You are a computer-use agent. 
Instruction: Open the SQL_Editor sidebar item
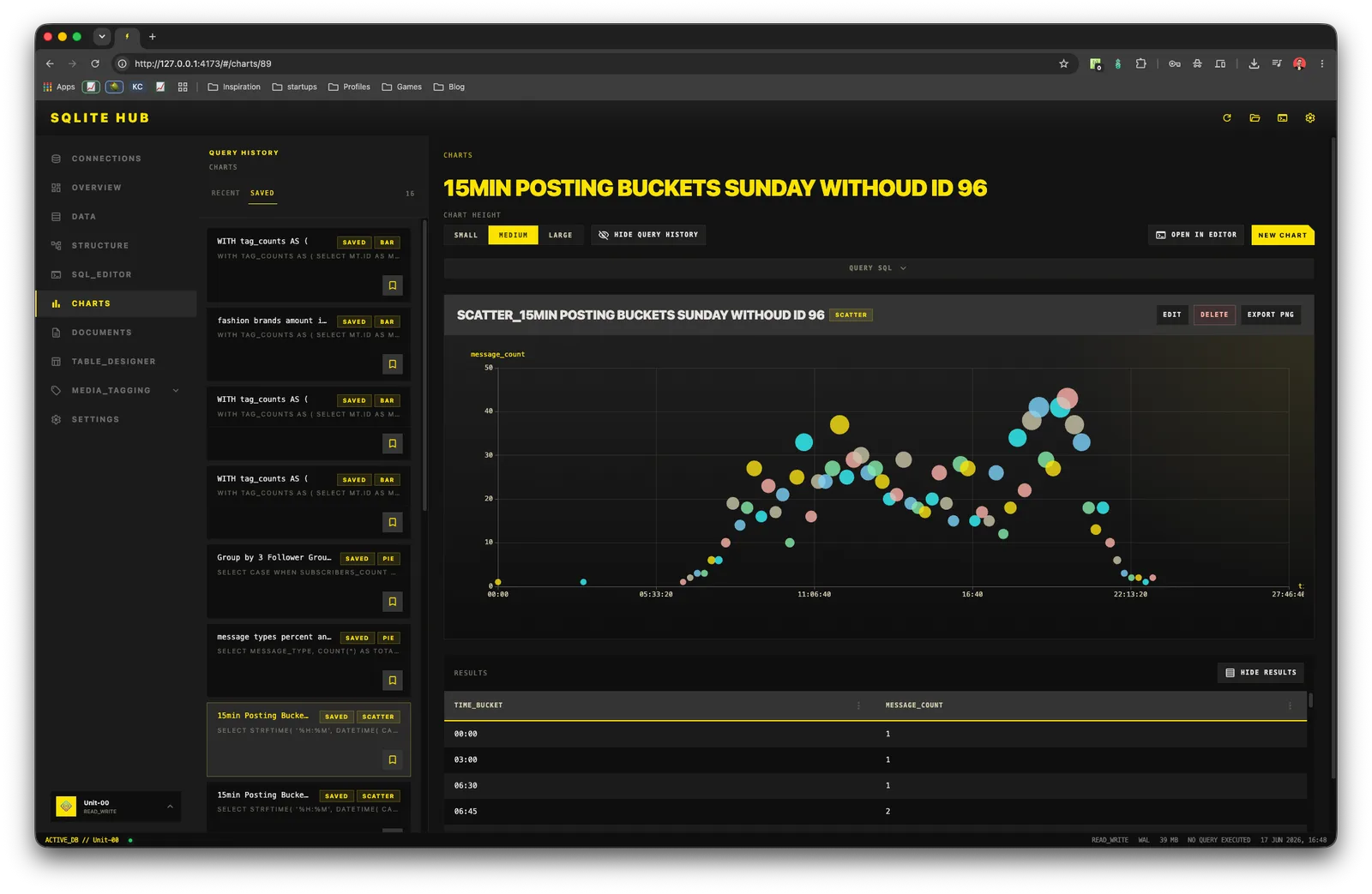pyautogui.click(x=101, y=275)
